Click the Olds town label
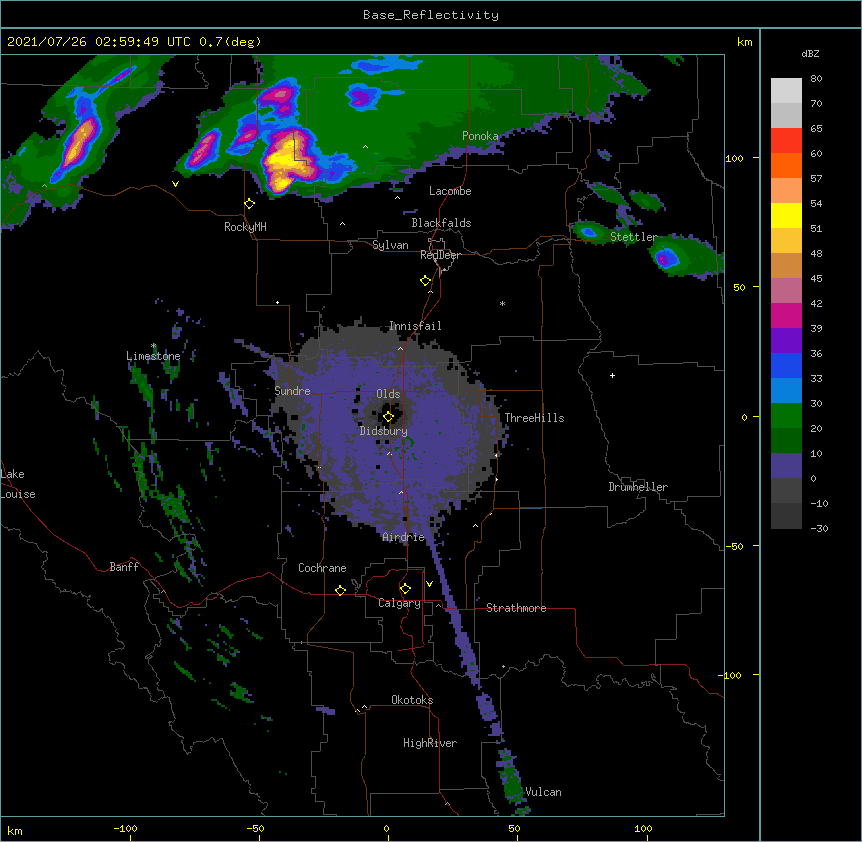 click(388, 394)
